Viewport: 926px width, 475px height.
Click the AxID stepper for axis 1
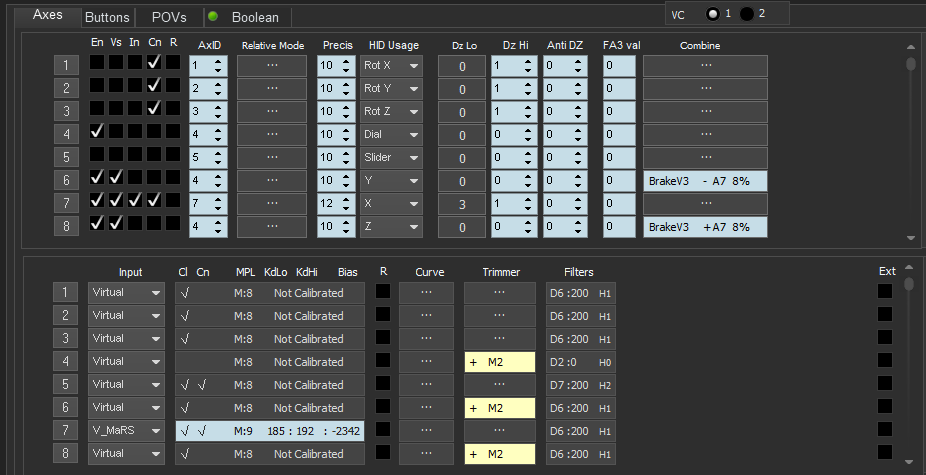(219, 66)
